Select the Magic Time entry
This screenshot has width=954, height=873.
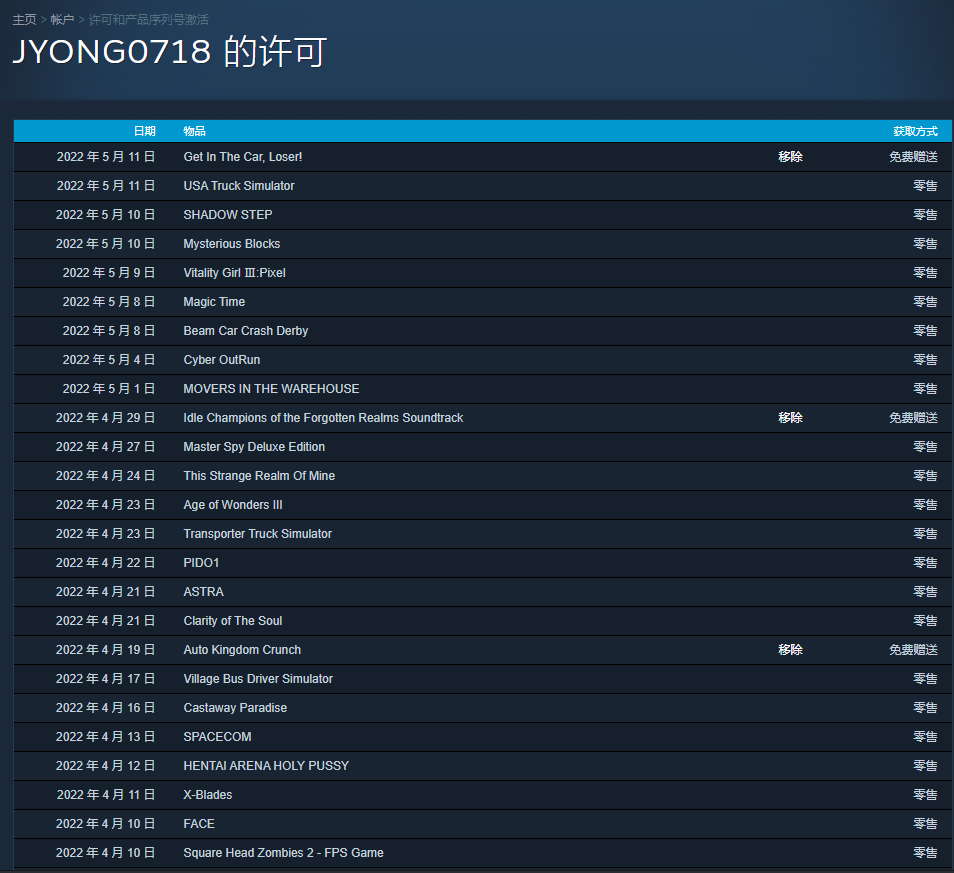point(214,302)
